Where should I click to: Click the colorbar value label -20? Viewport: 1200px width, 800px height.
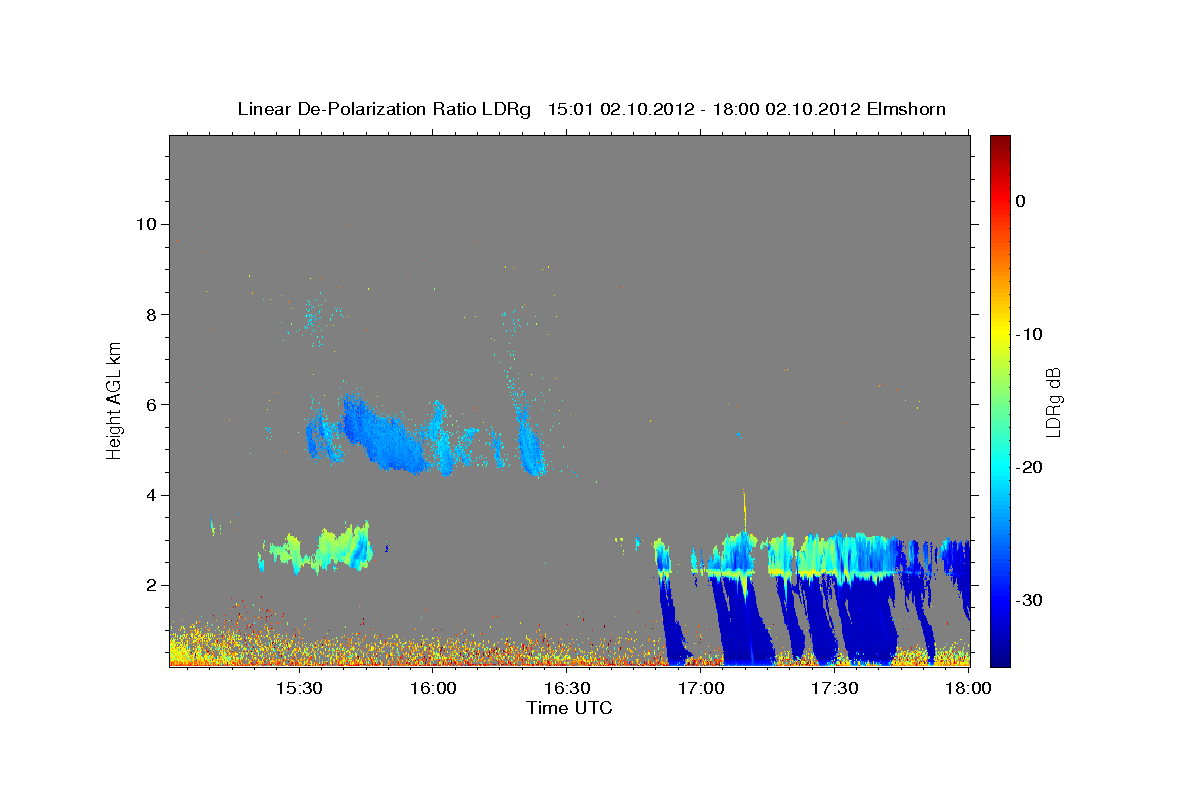(1029, 467)
